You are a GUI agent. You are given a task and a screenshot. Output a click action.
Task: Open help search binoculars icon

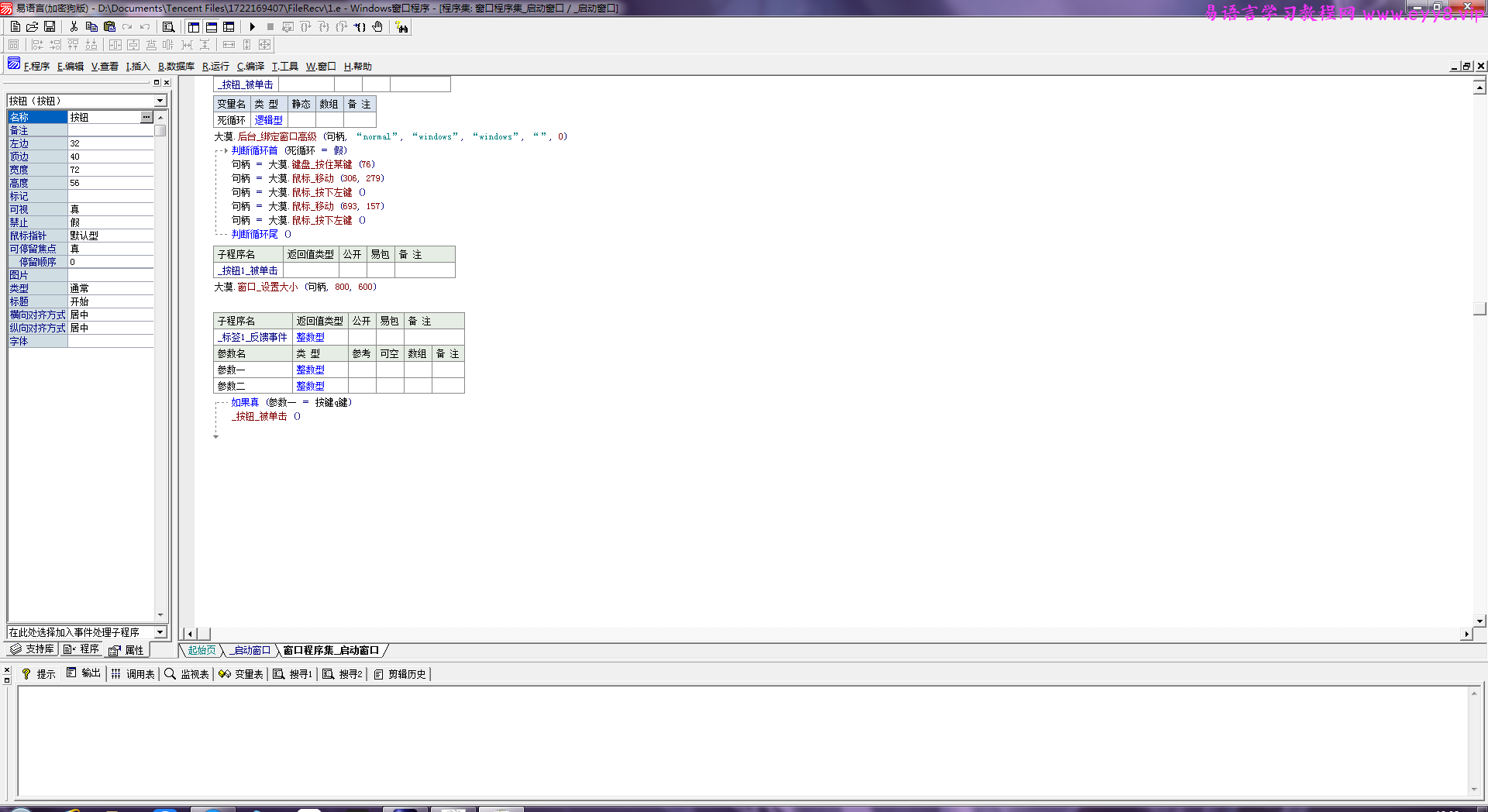click(x=401, y=27)
